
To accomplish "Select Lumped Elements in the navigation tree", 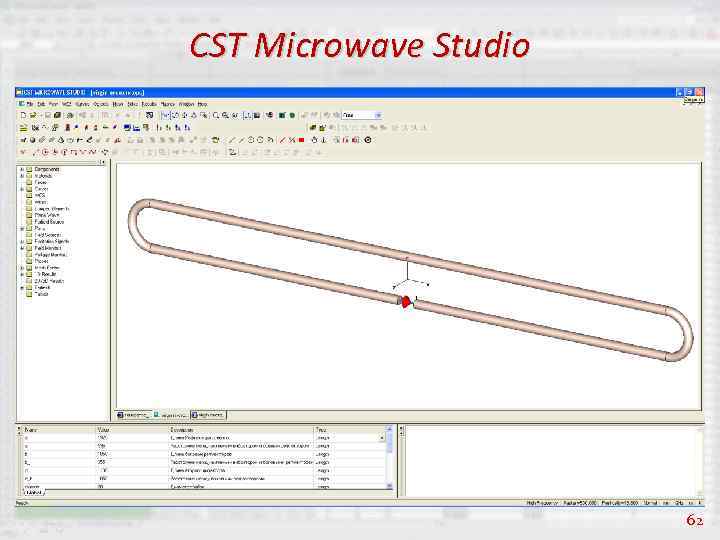I will (x=52, y=209).
